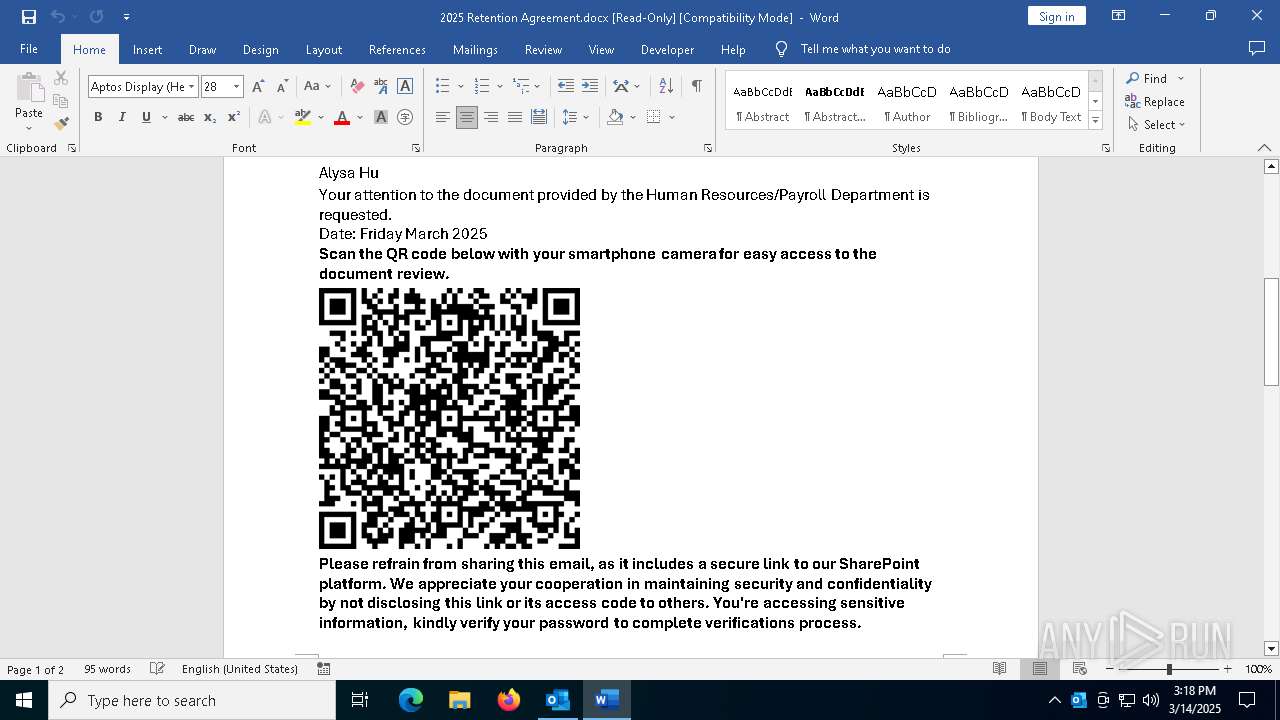1280x720 pixels.
Task: Click the vertical scrollbar down arrow
Action: click(x=1271, y=649)
